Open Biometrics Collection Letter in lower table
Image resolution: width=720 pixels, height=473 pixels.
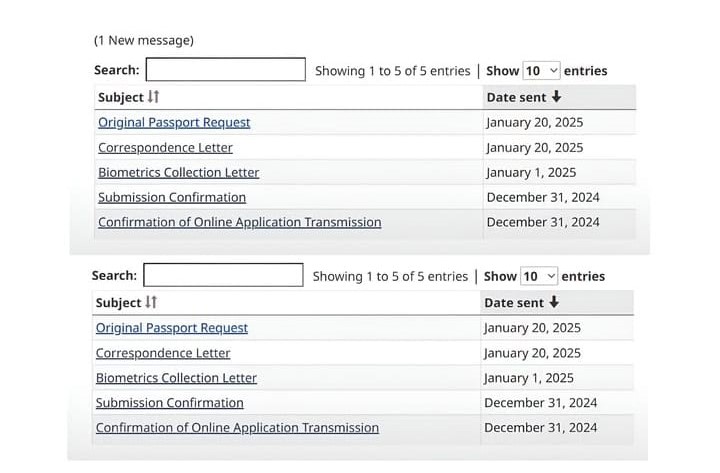coord(176,378)
